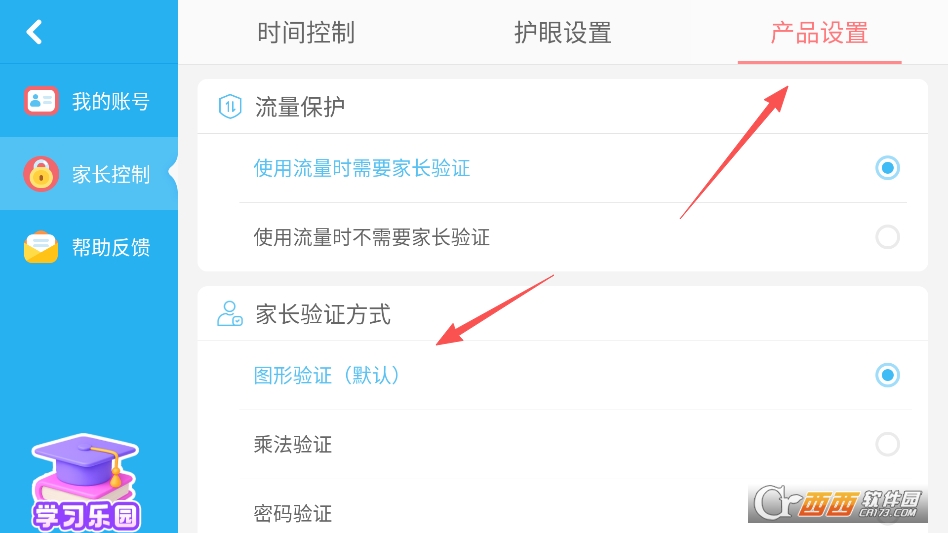Select the 乘法验证 radio button
This screenshot has width=948, height=533.
coord(887,444)
